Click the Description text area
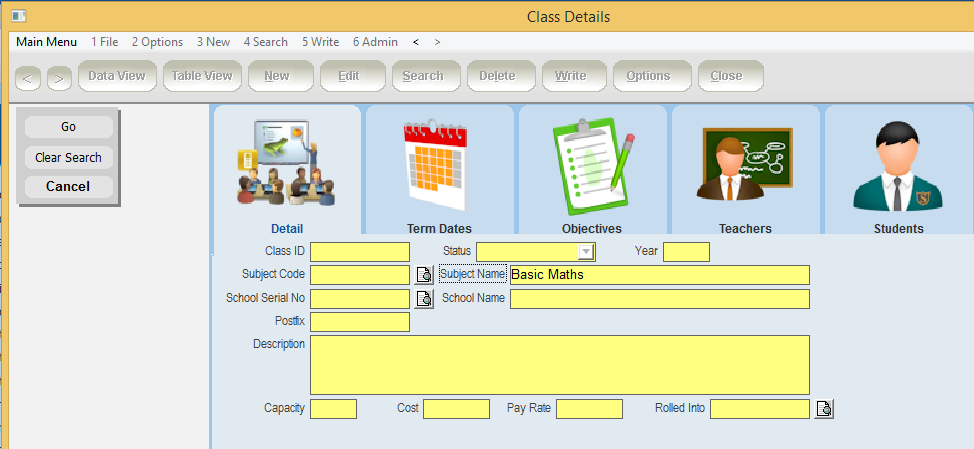Screen dimensions: 974x449 [x=559, y=365]
